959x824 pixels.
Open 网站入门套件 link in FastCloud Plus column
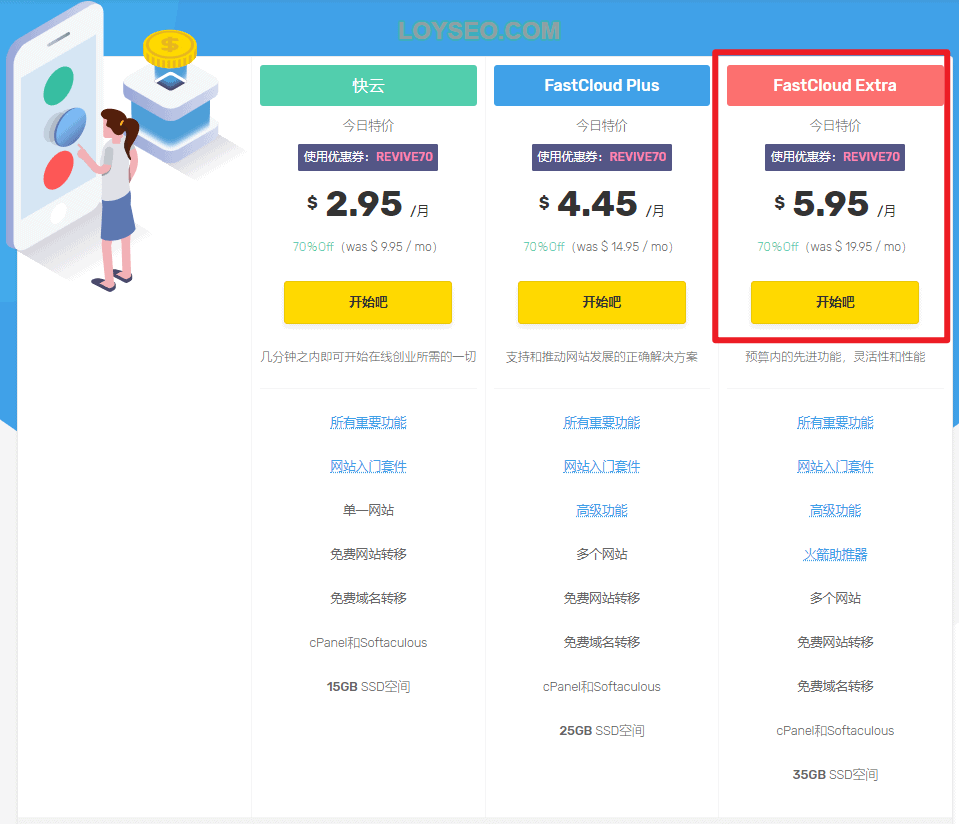602,467
